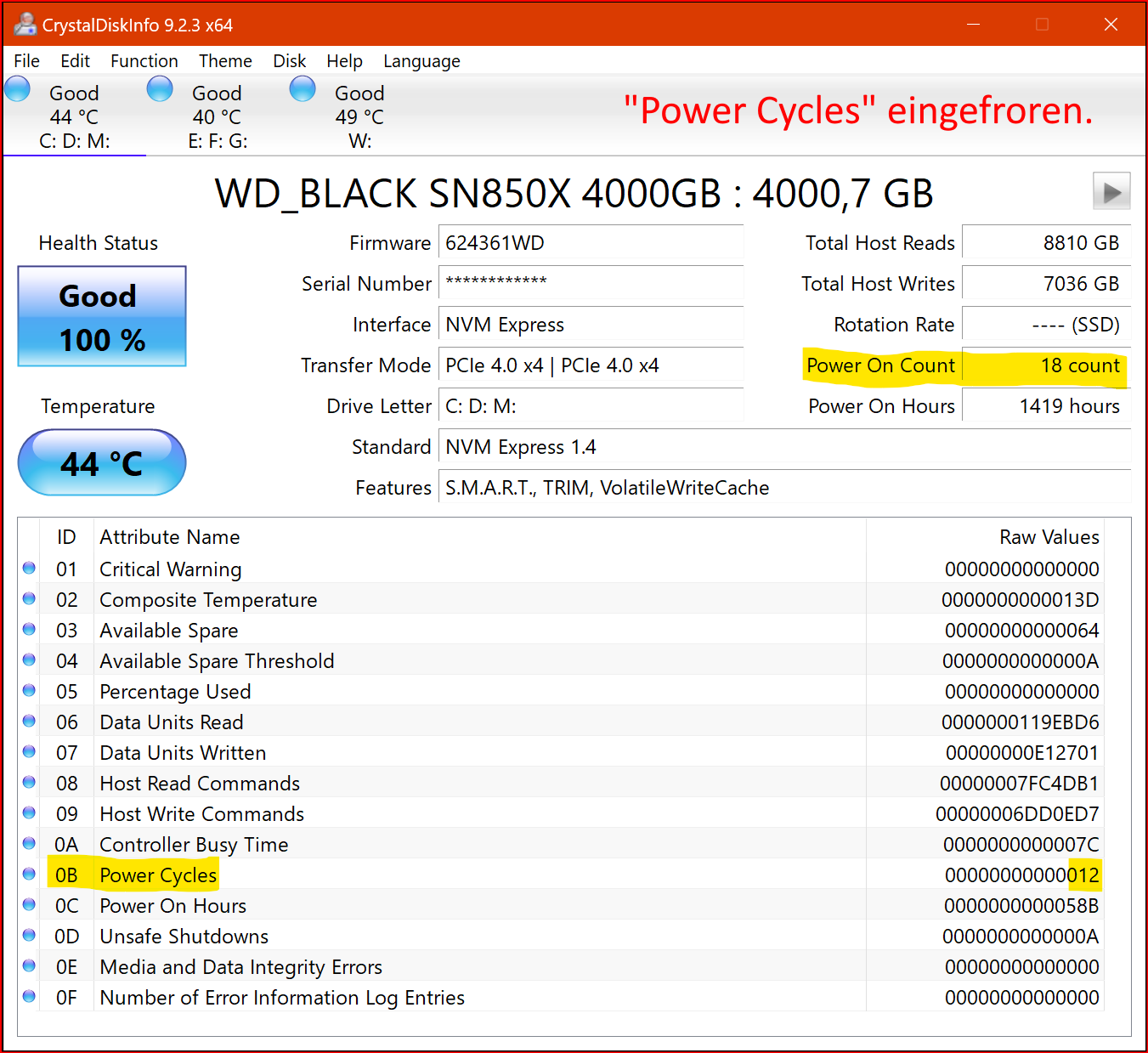Select the Controller Busy Time attribute name
Screen dimensions: 1148x1053
194,845
